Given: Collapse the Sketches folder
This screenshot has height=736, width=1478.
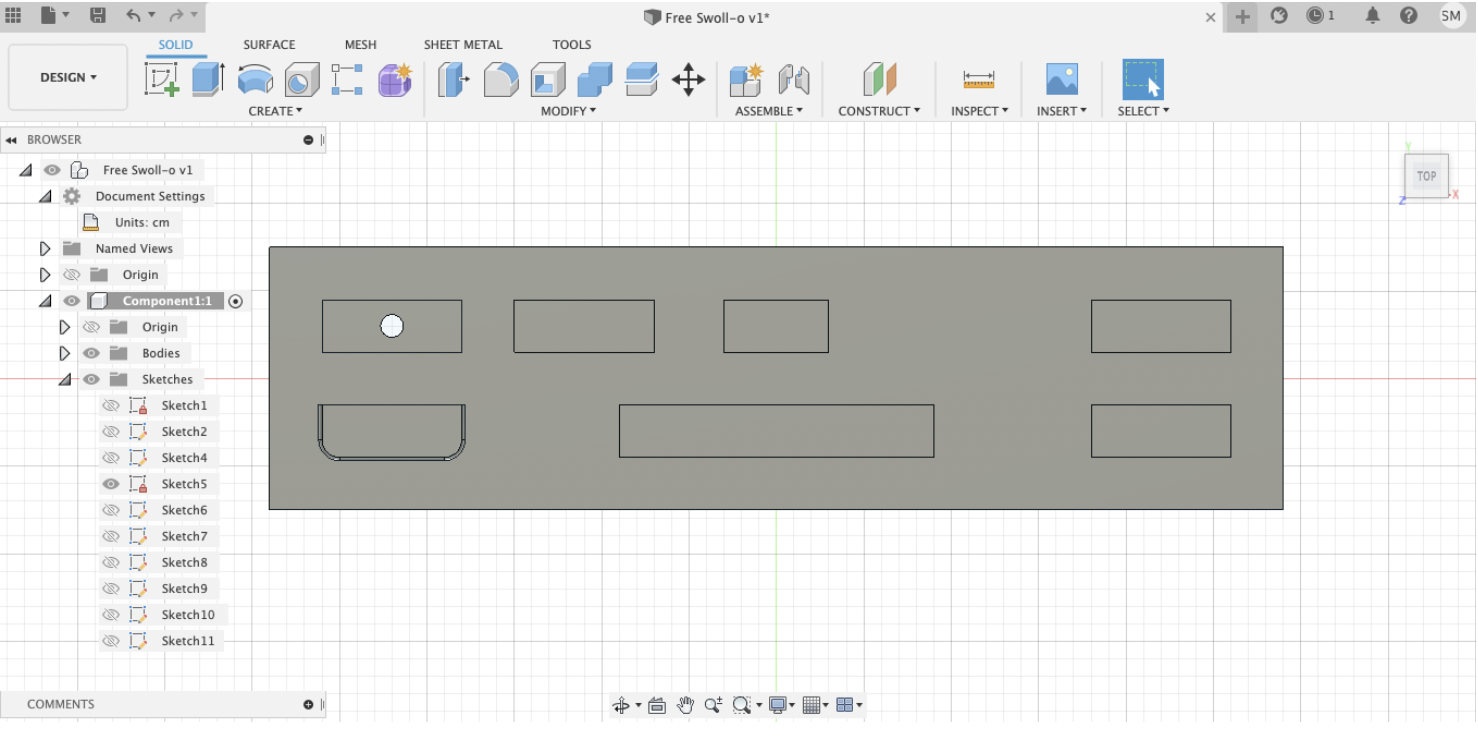Looking at the screenshot, I should 65,380.
